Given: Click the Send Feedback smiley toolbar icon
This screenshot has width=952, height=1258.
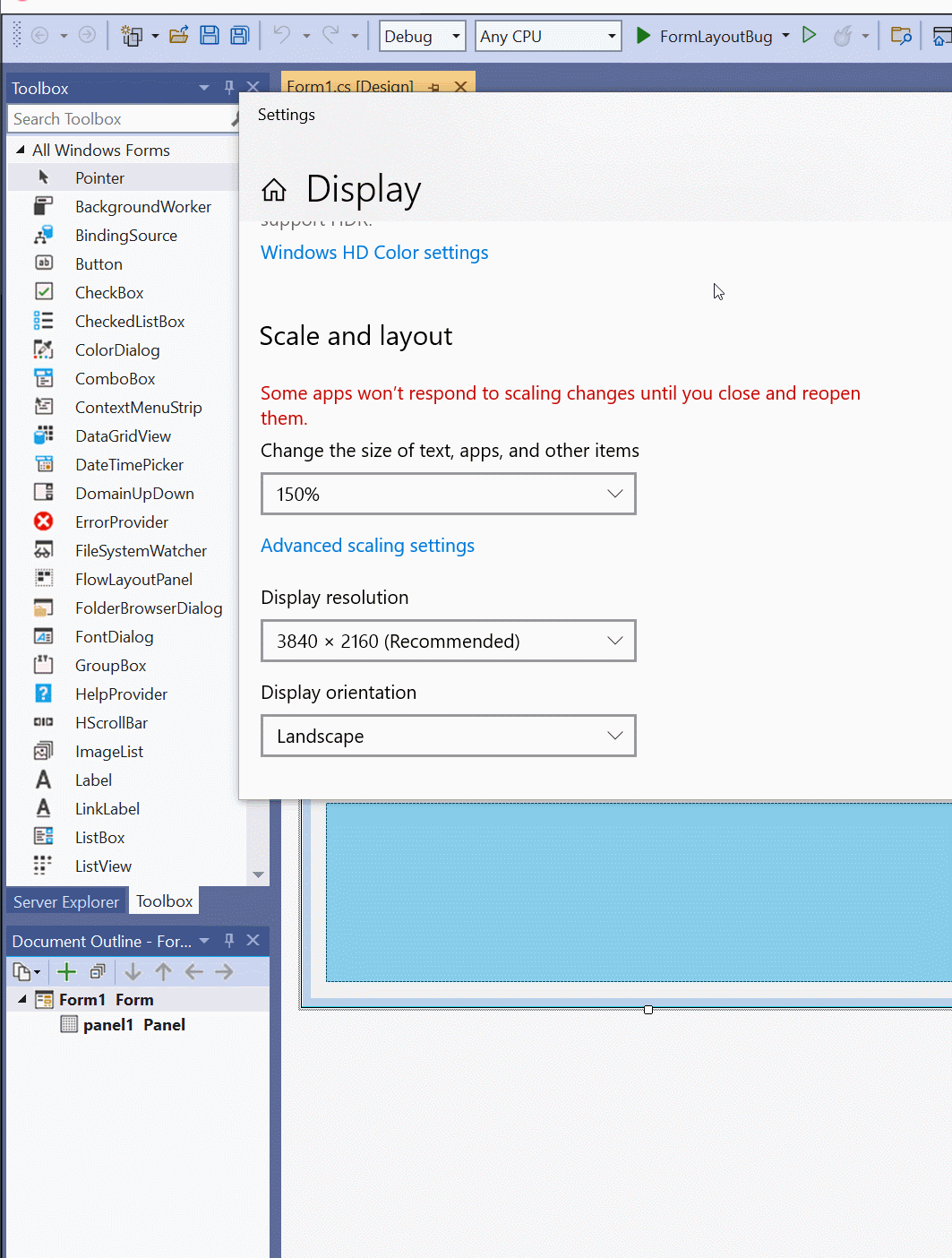Looking at the screenshot, I should [x=842, y=36].
